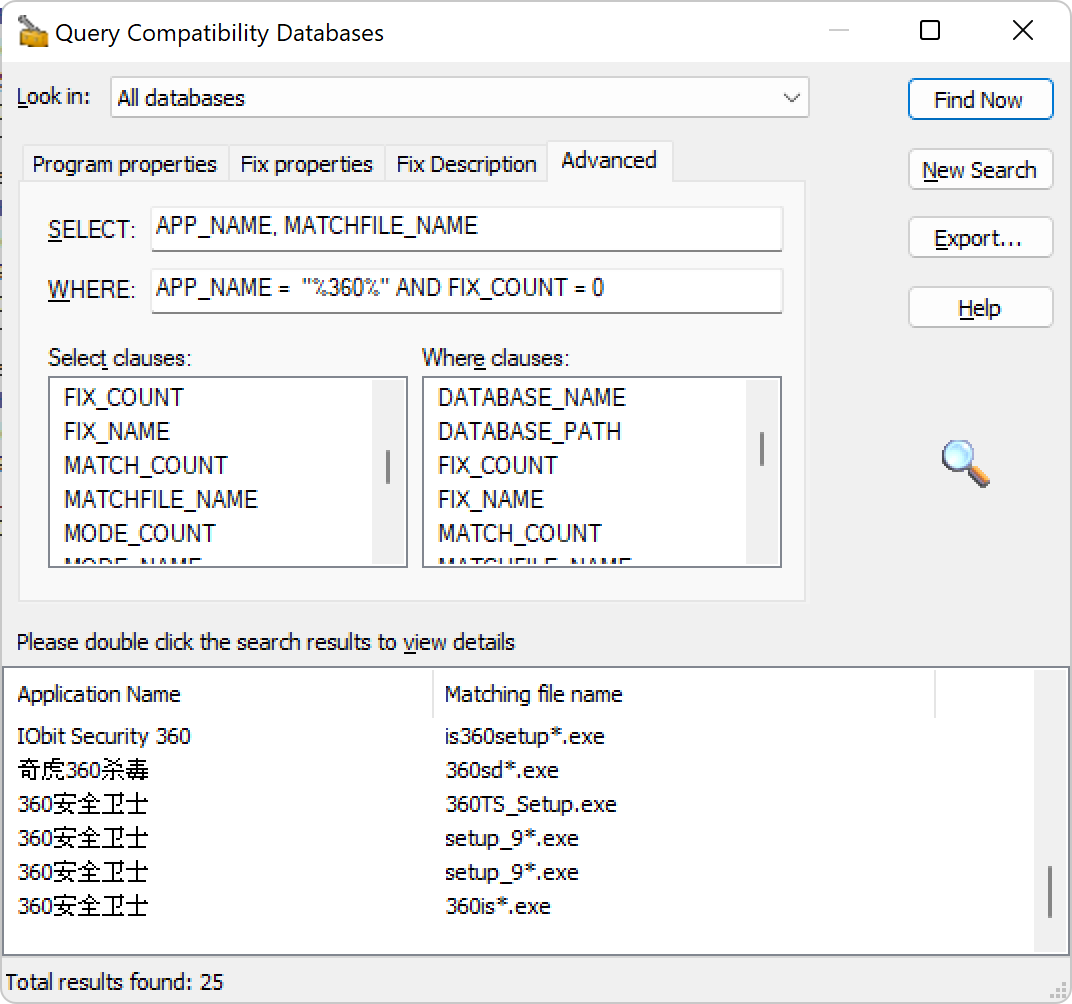1072x1004 pixels.
Task: Select the 奇虎360杀毒 result row
Action: pos(83,770)
